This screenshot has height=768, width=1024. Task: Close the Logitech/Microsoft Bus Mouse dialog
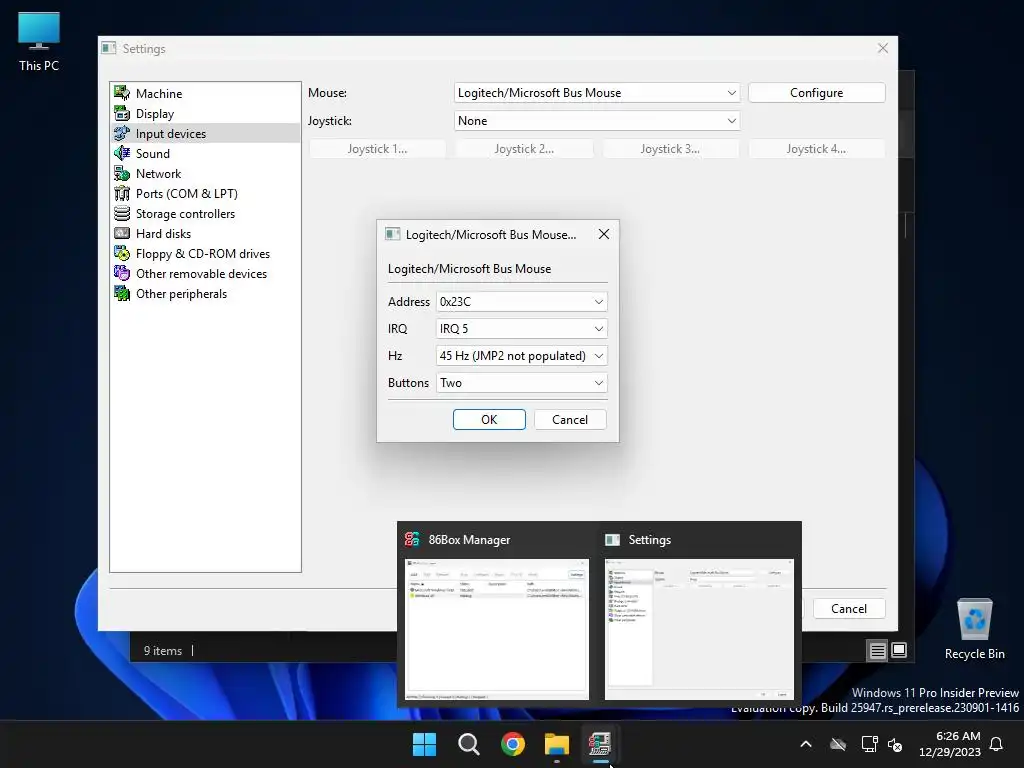click(604, 234)
